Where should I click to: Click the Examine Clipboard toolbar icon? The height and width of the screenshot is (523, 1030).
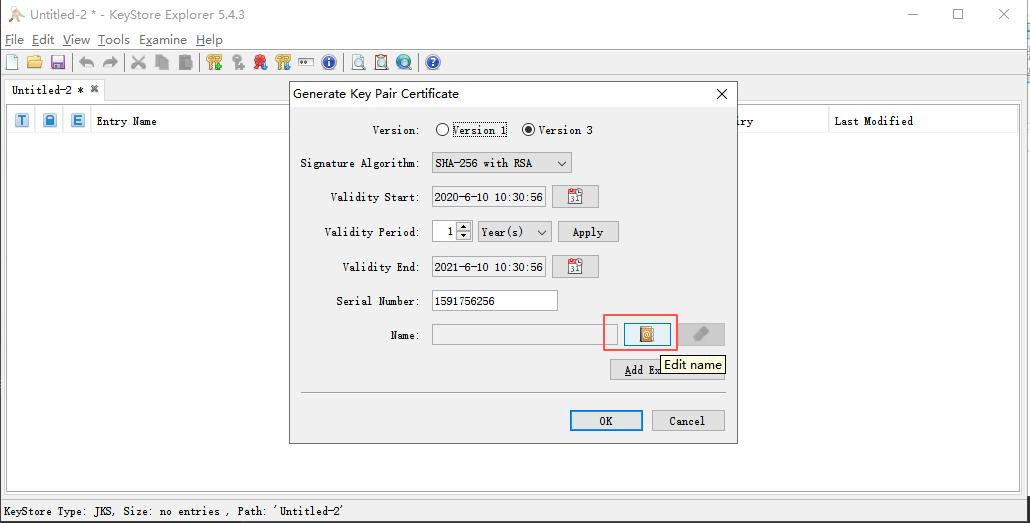coord(381,62)
